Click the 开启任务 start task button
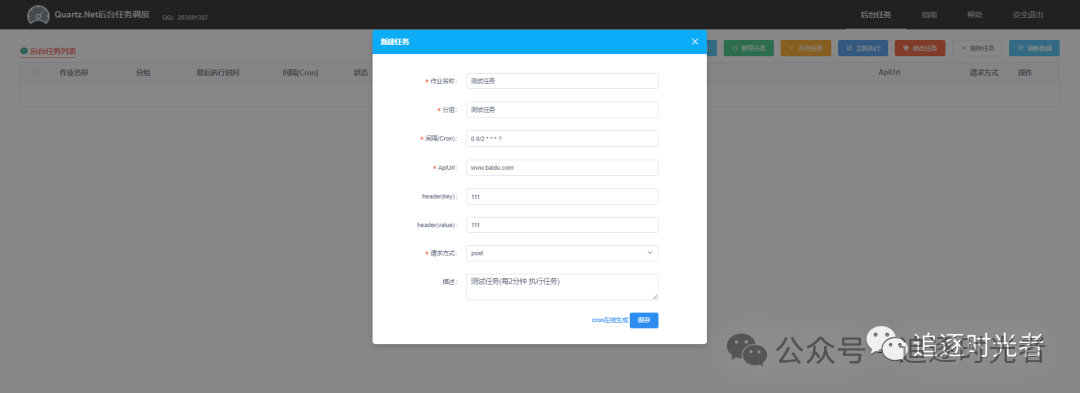 [x=806, y=48]
